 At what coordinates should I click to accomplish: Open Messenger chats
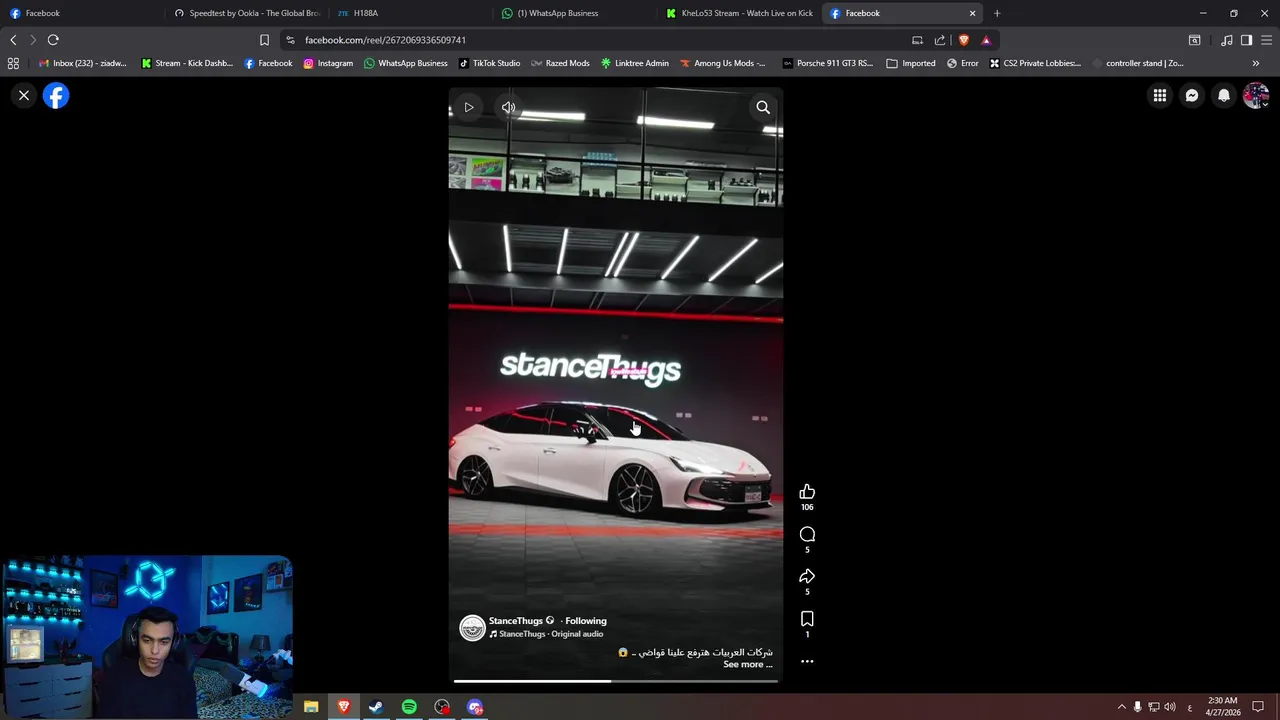pyautogui.click(x=1191, y=96)
